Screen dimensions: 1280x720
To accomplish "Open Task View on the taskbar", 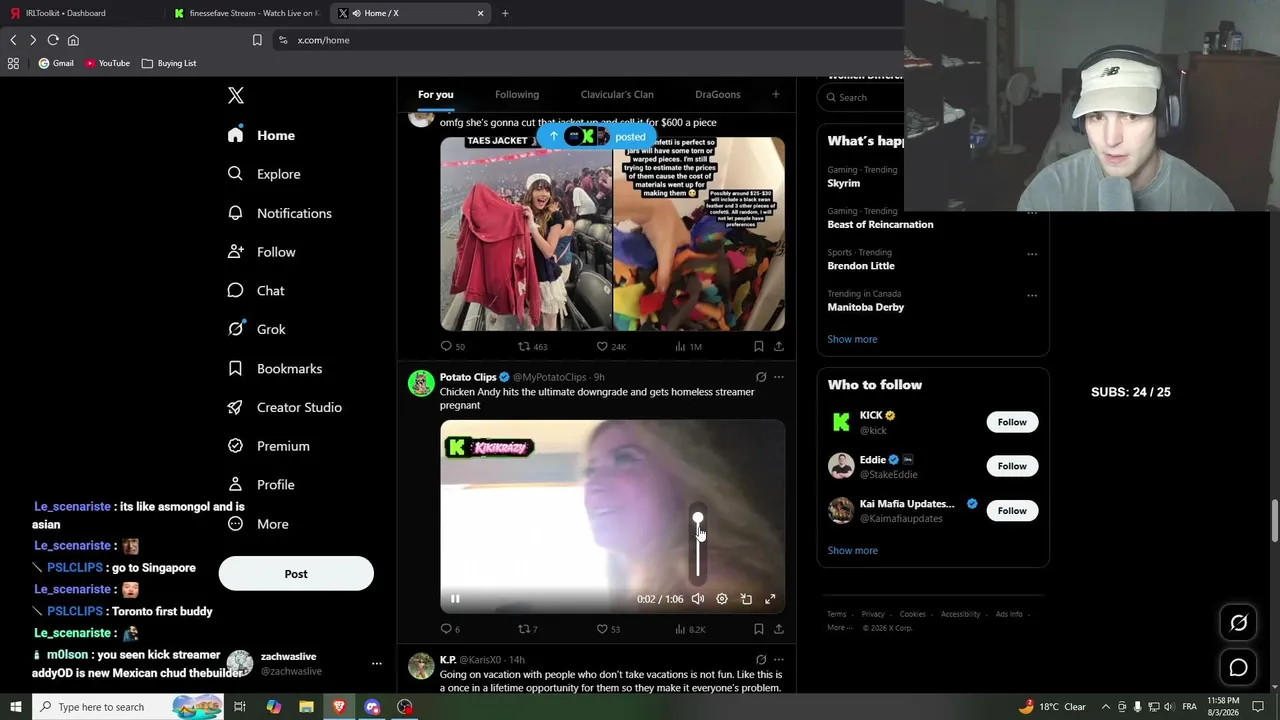I will 240,707.
